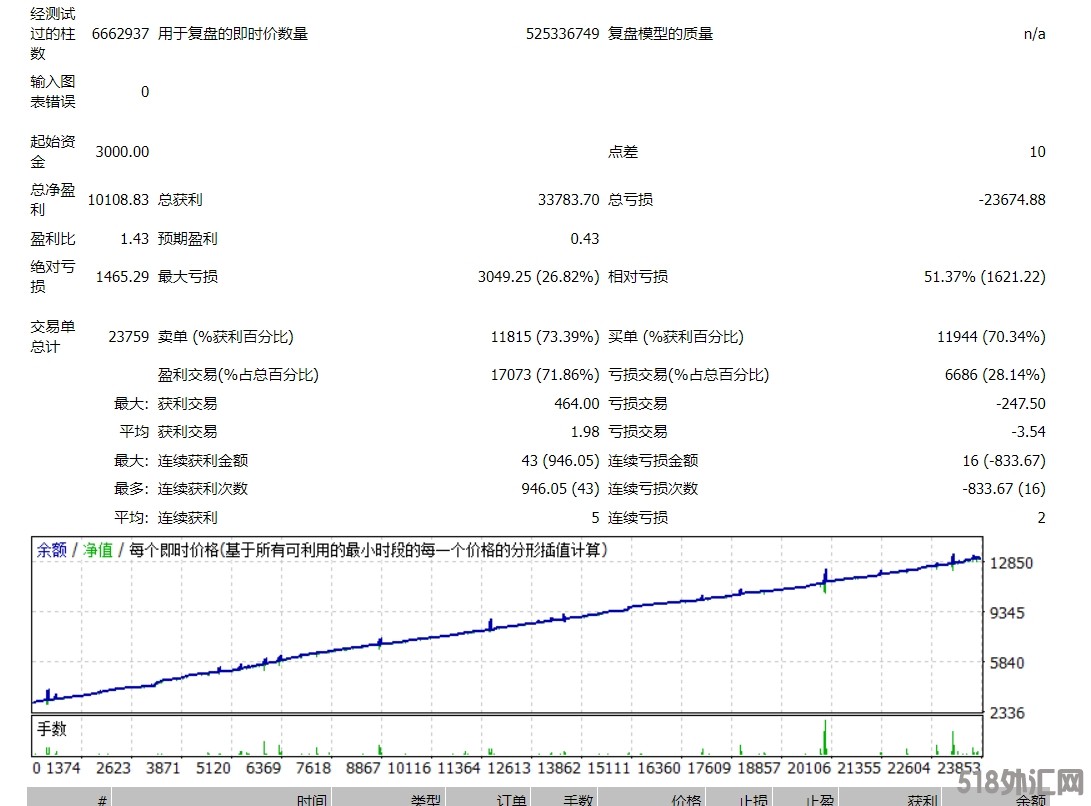The image size is (1091, 806).
Task: Select the 复盘模型的质量 value n/a
Action: click(x=1034, y=33)
